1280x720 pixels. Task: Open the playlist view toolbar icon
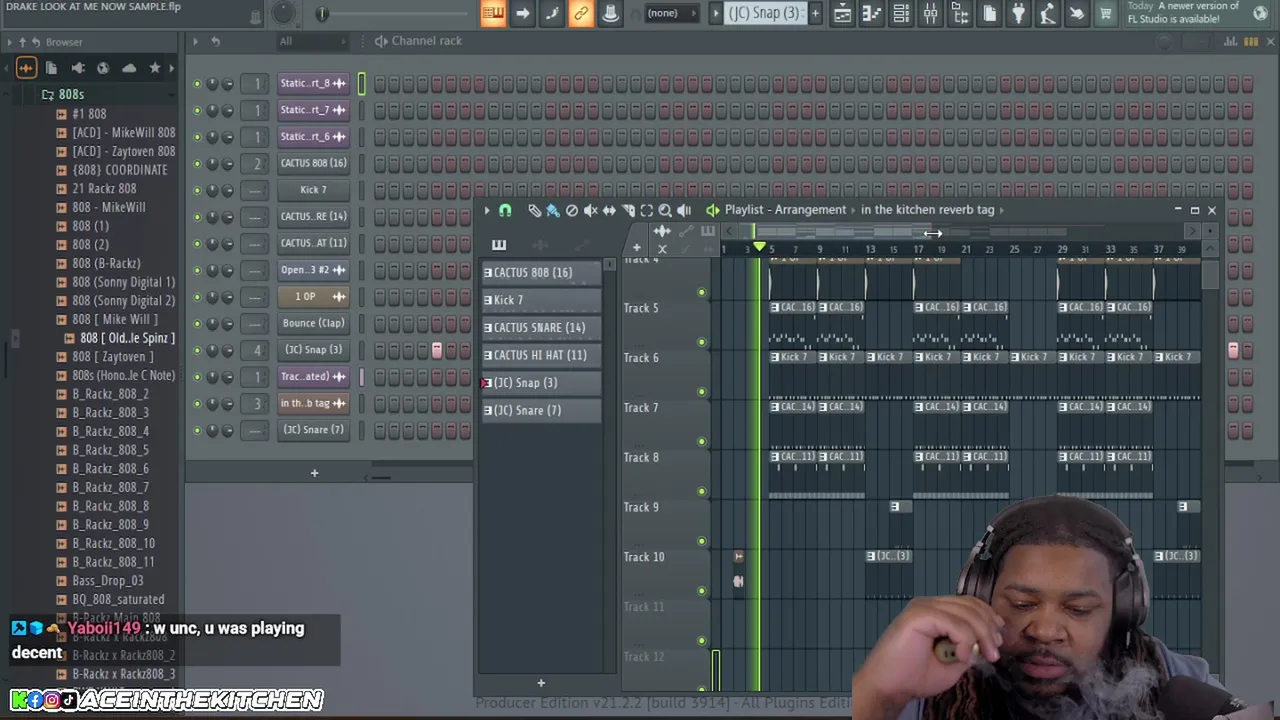(x=842, y=13)
